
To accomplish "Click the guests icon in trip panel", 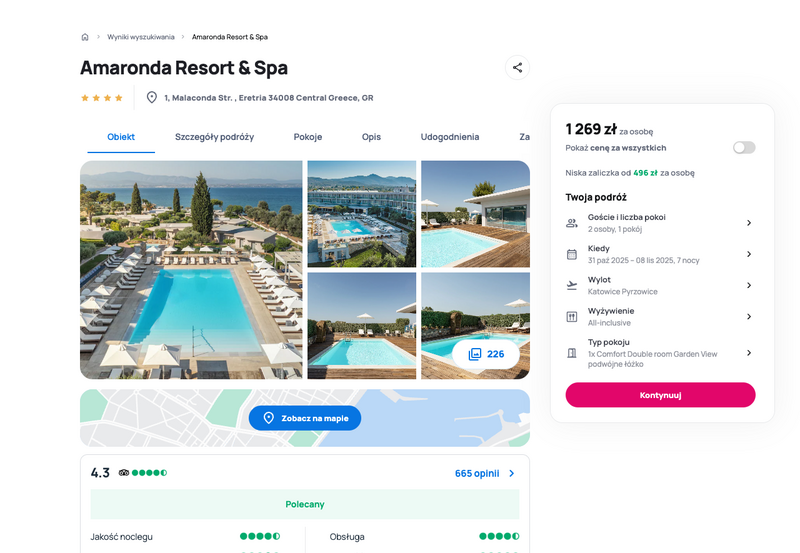I will coord(572,223).
